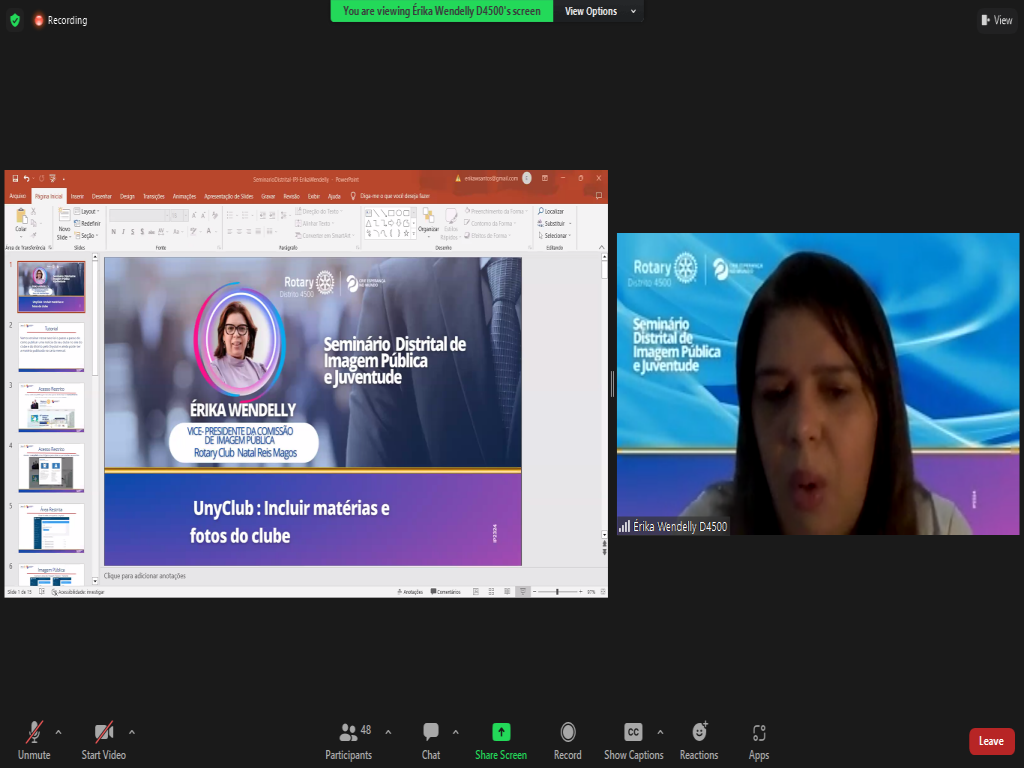Change layout using the View button

coord(997,20)
